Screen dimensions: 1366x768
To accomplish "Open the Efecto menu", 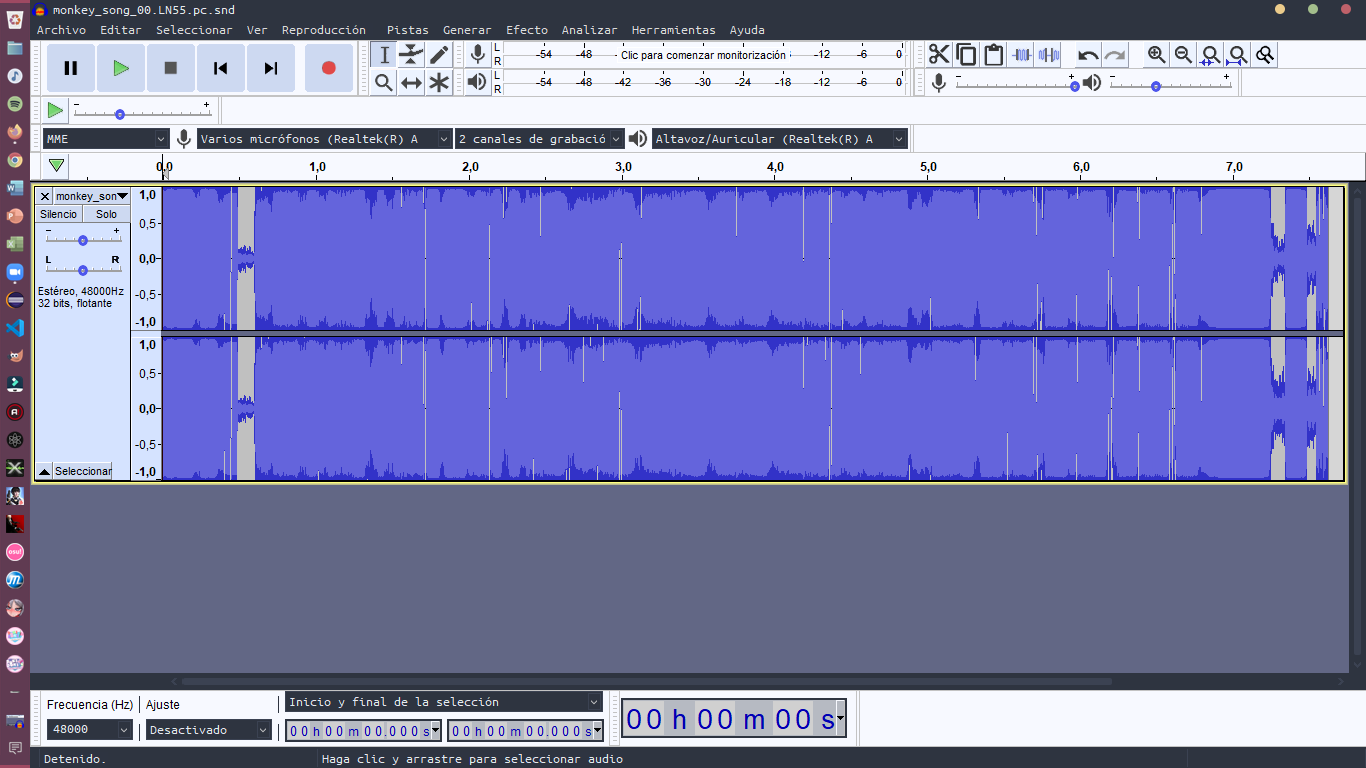I will [x=527, y=30].
